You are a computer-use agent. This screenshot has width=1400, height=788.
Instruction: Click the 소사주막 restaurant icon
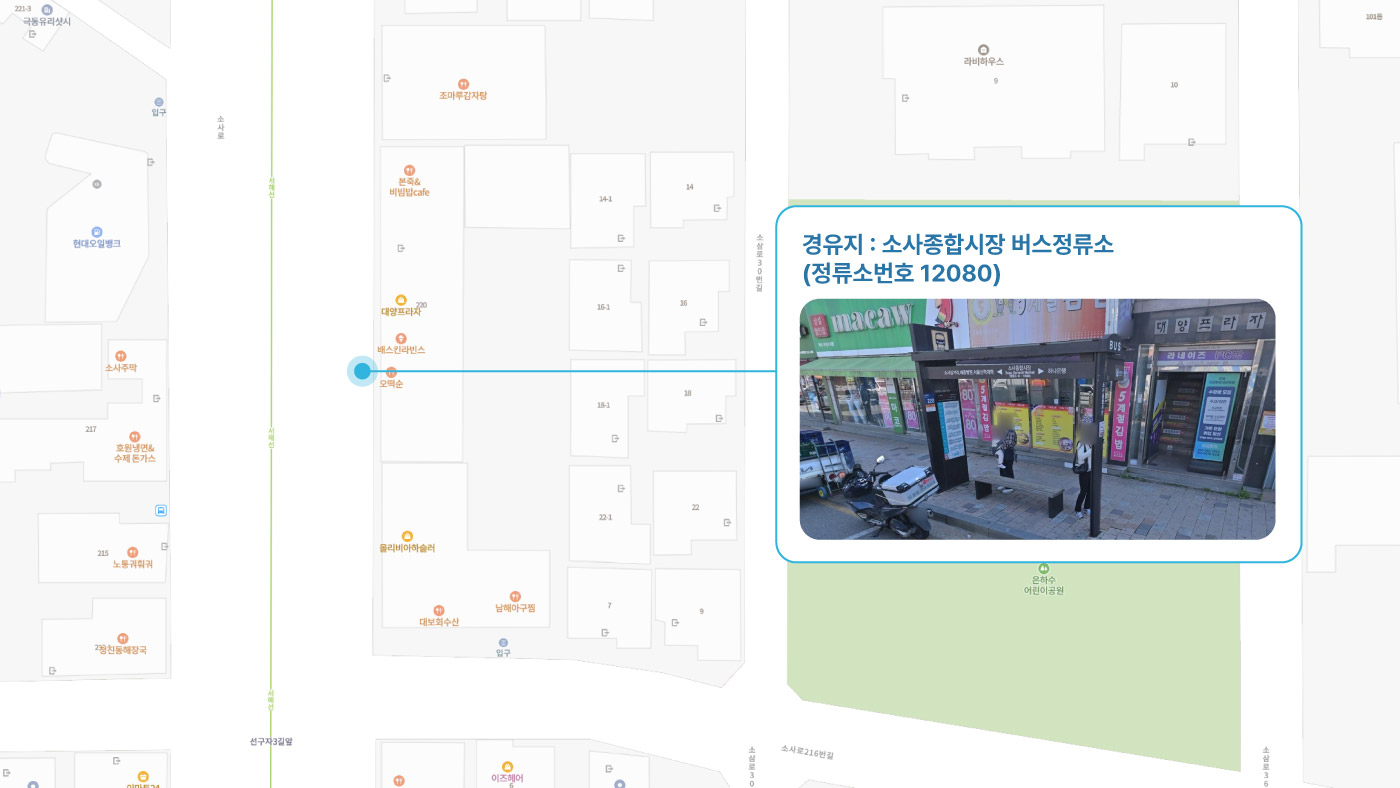coord(121,356)
